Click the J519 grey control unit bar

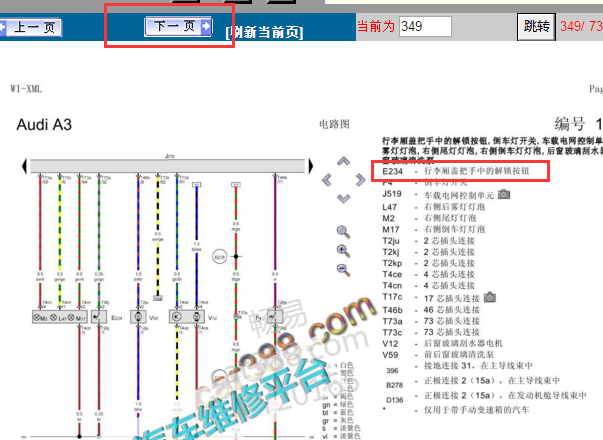point(168,166)
